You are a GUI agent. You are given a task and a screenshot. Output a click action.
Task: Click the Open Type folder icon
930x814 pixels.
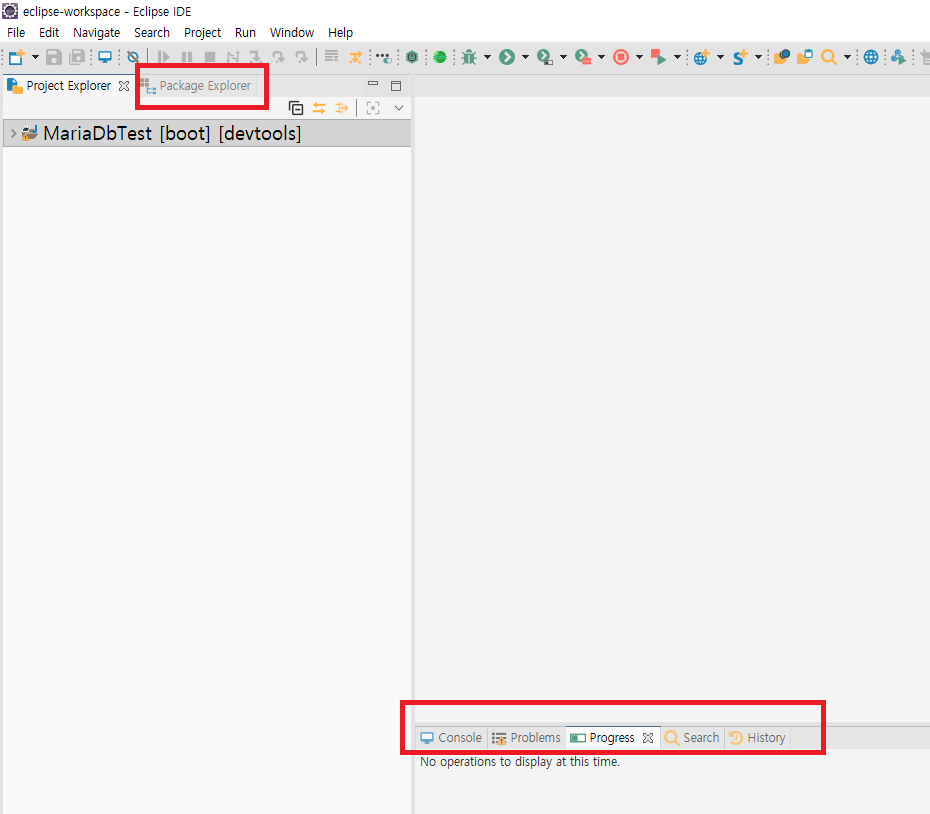point(782,57)
